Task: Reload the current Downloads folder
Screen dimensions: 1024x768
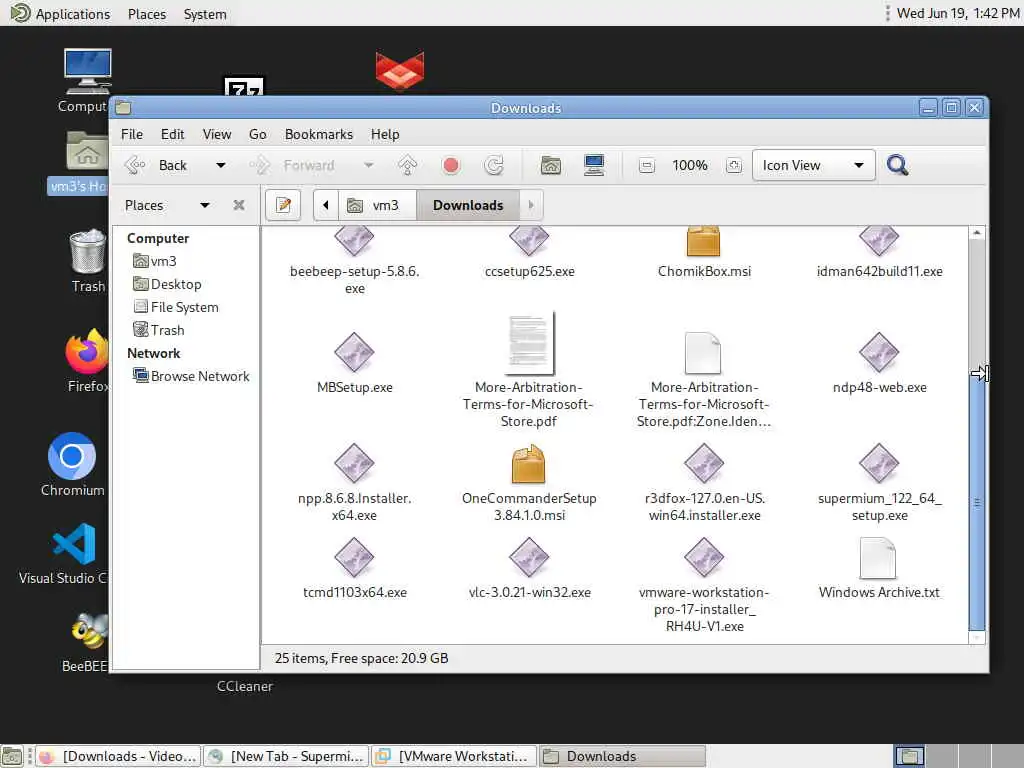Action: pos(494,165)
